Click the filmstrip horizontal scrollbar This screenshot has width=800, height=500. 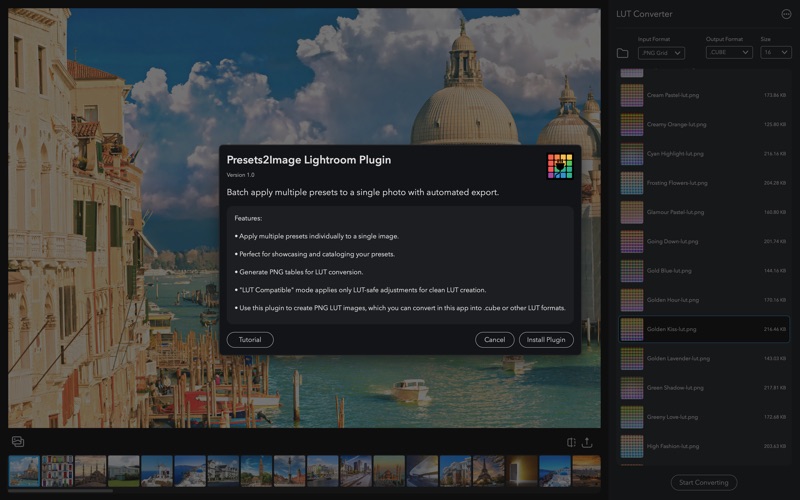pos(60,491)
